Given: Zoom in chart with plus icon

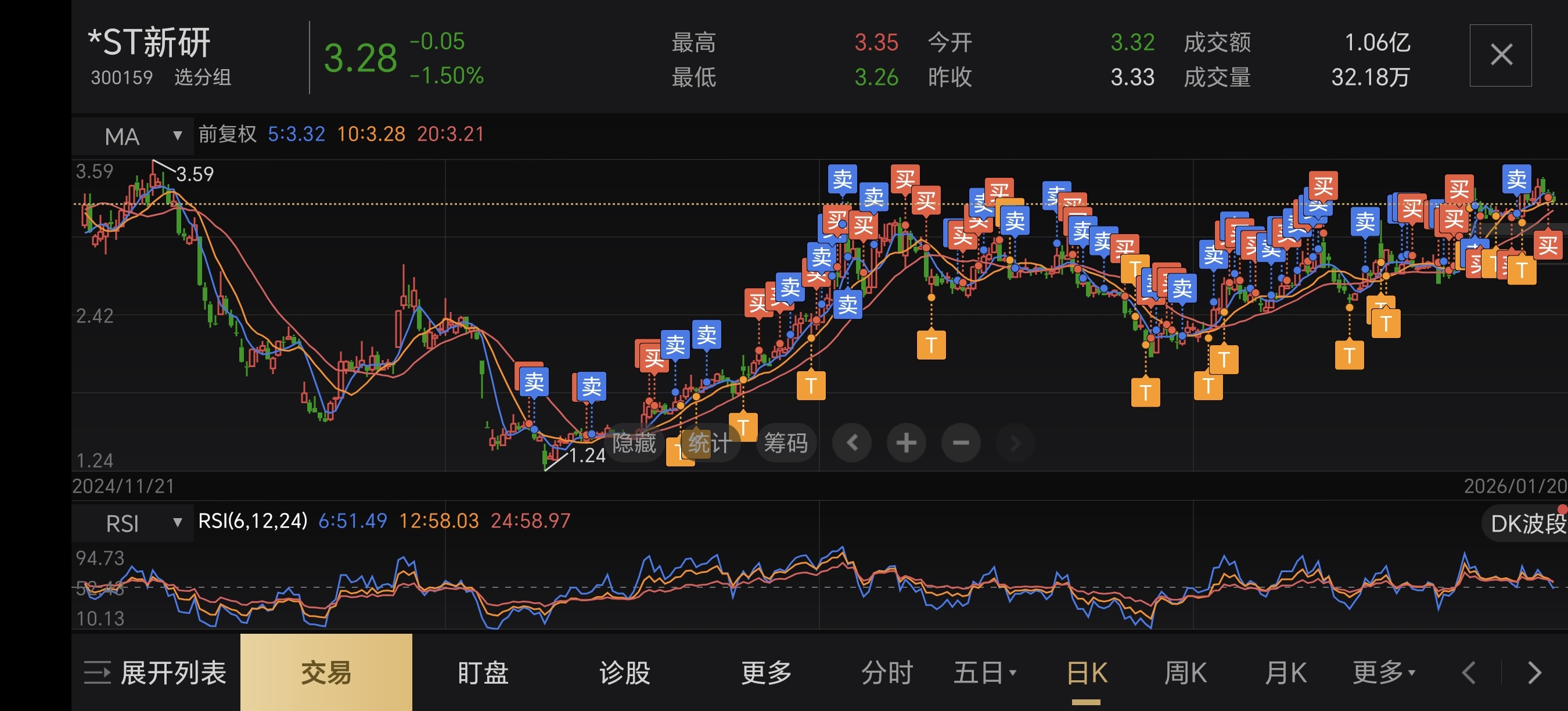Looking at the screenshot, I should (906, 443).
